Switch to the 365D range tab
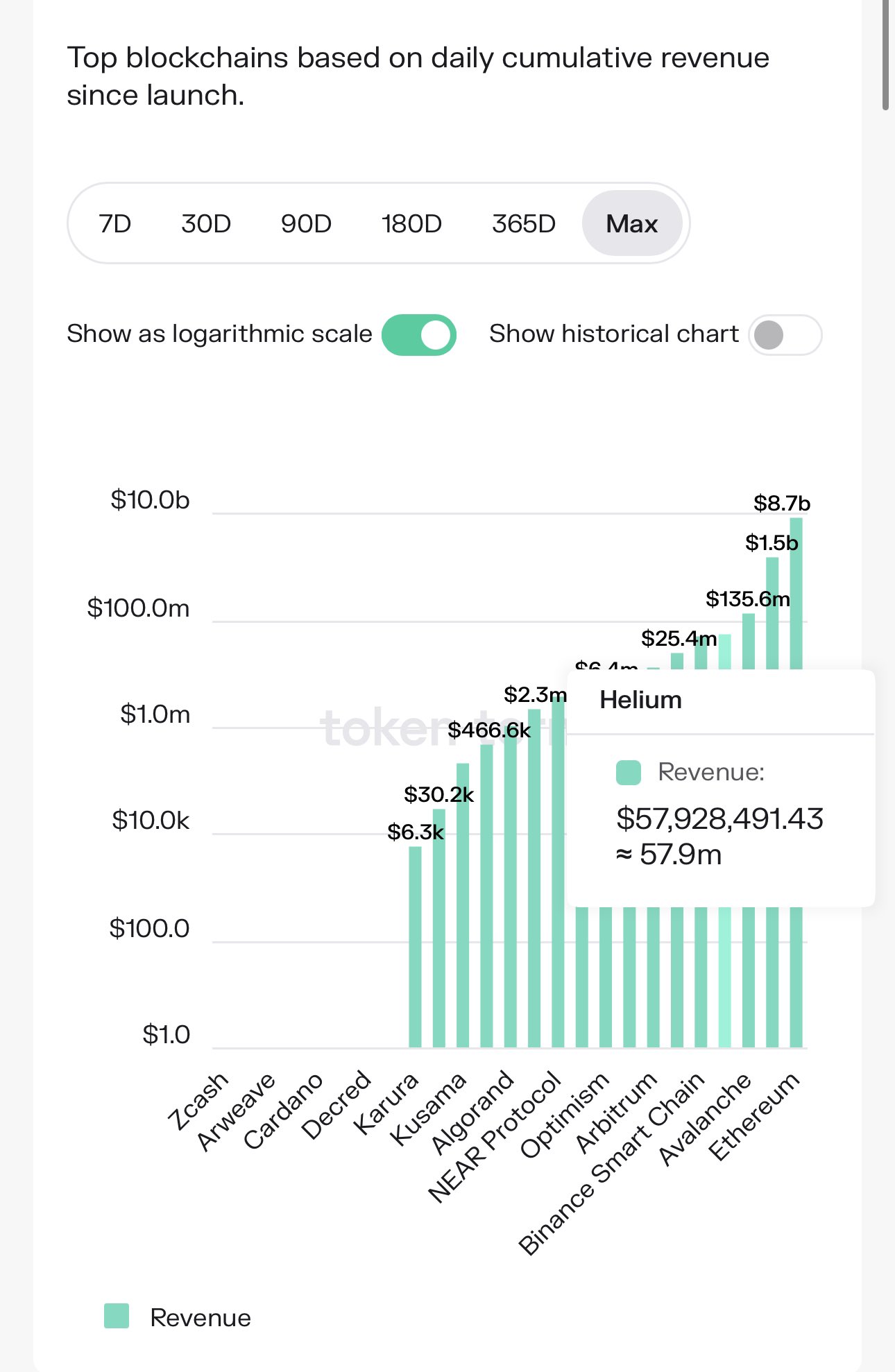Screen dimensions: 895x1372 coord(524,224)
